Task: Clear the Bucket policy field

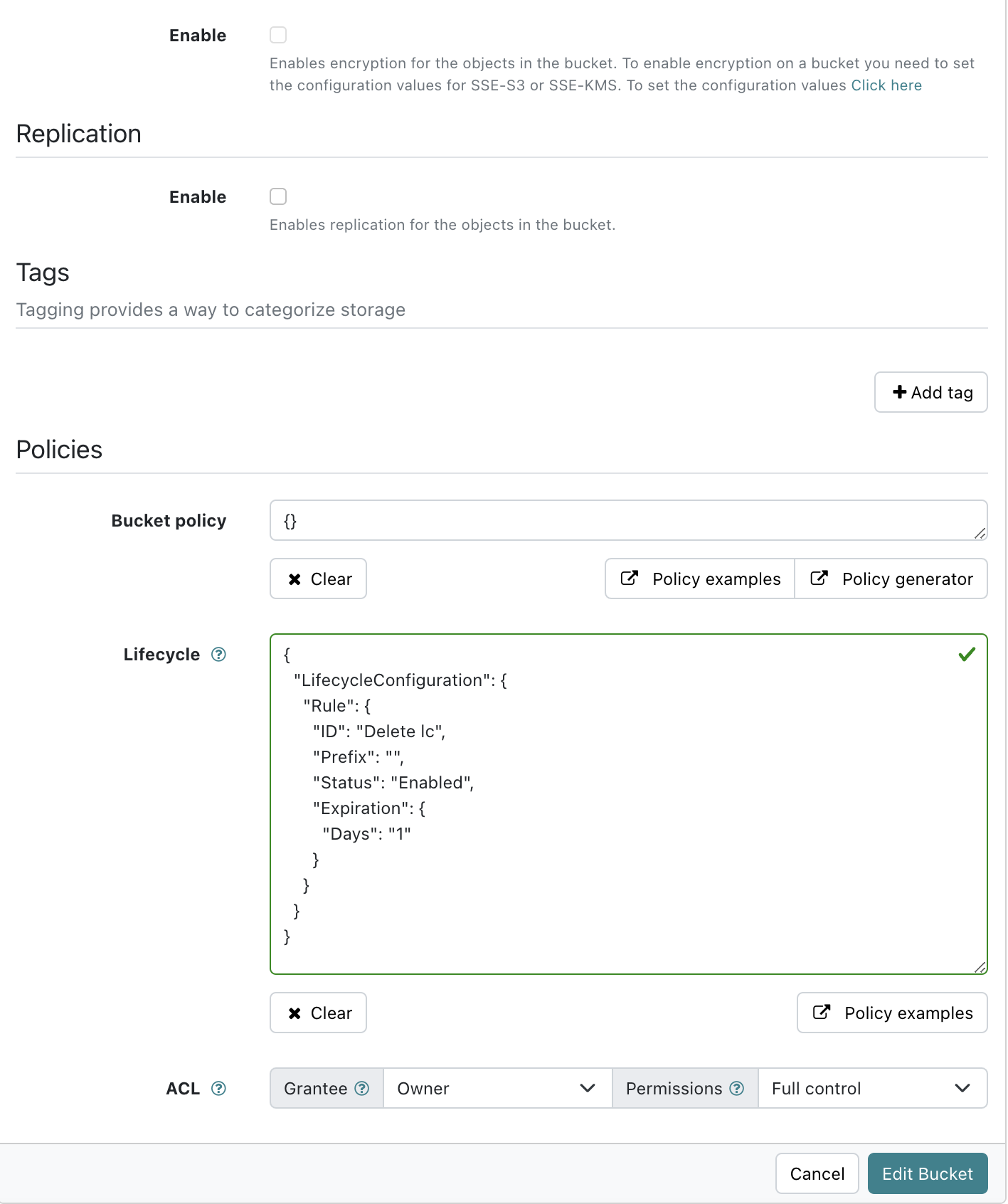Action: pos(319,579)
